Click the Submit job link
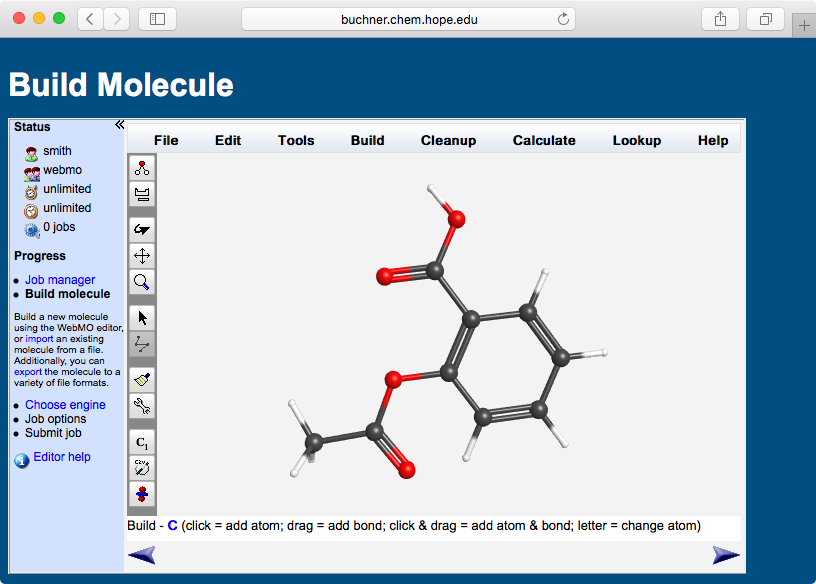Viewport: 816px width, 584px height. 52,433
